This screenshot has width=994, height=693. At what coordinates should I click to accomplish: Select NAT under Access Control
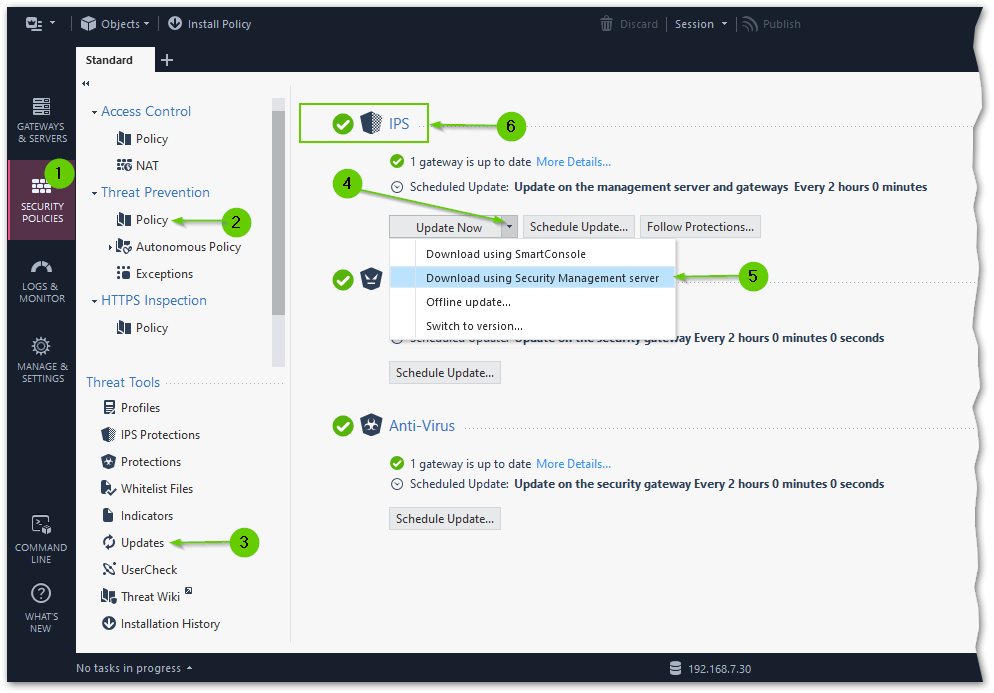click(138, 165)
